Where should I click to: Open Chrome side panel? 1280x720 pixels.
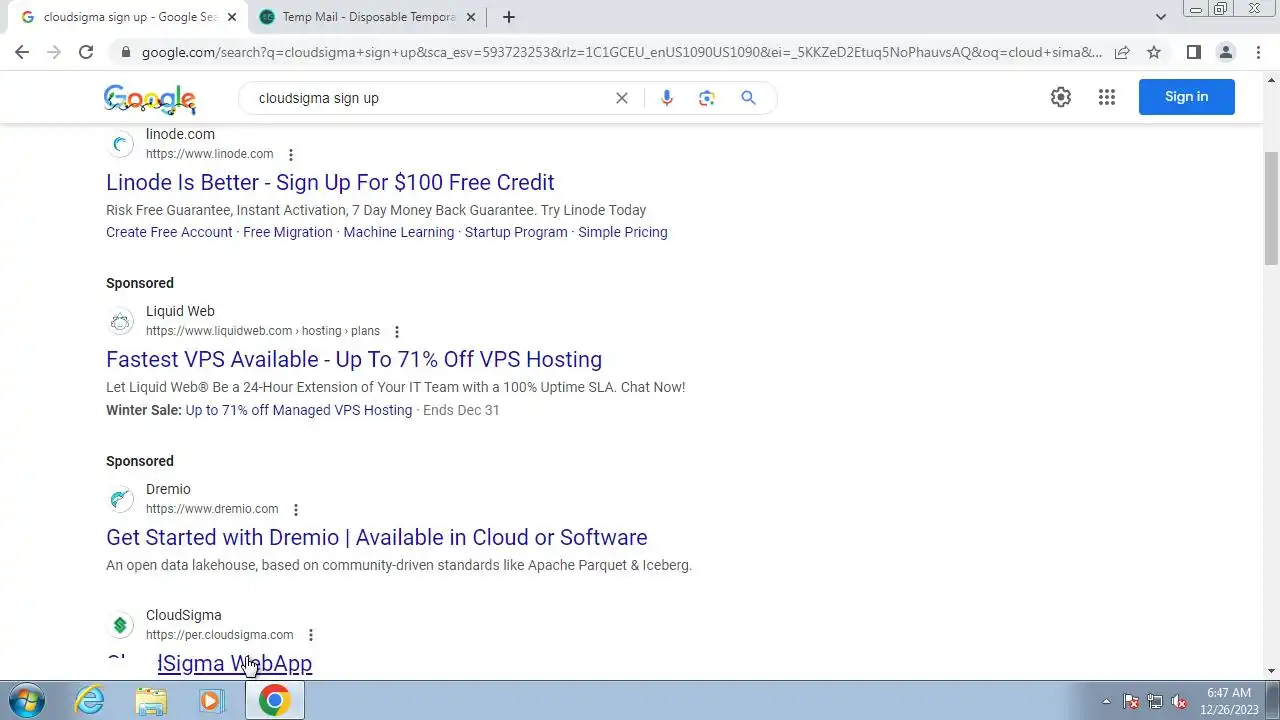point(1193,52)
